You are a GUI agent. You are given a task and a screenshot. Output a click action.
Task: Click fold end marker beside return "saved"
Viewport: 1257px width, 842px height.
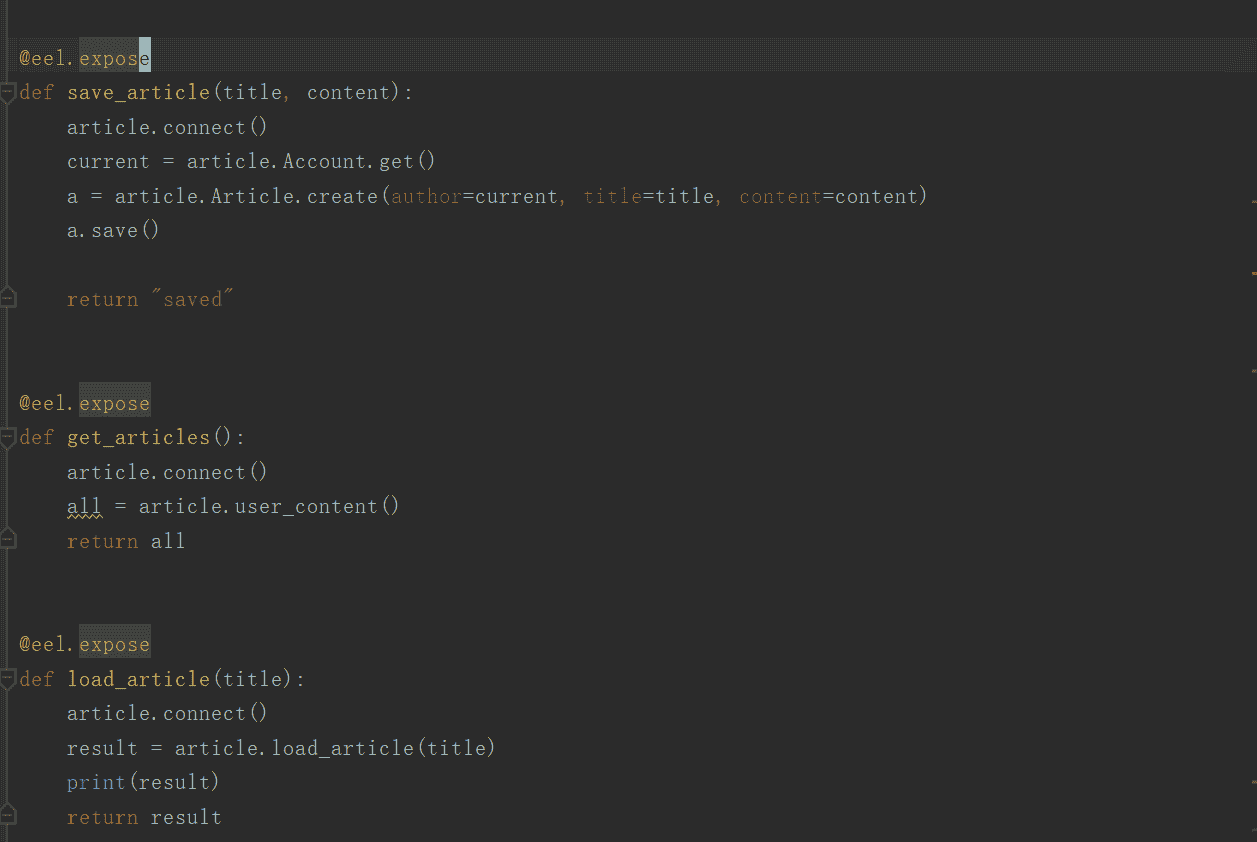[x=8, y=298]
